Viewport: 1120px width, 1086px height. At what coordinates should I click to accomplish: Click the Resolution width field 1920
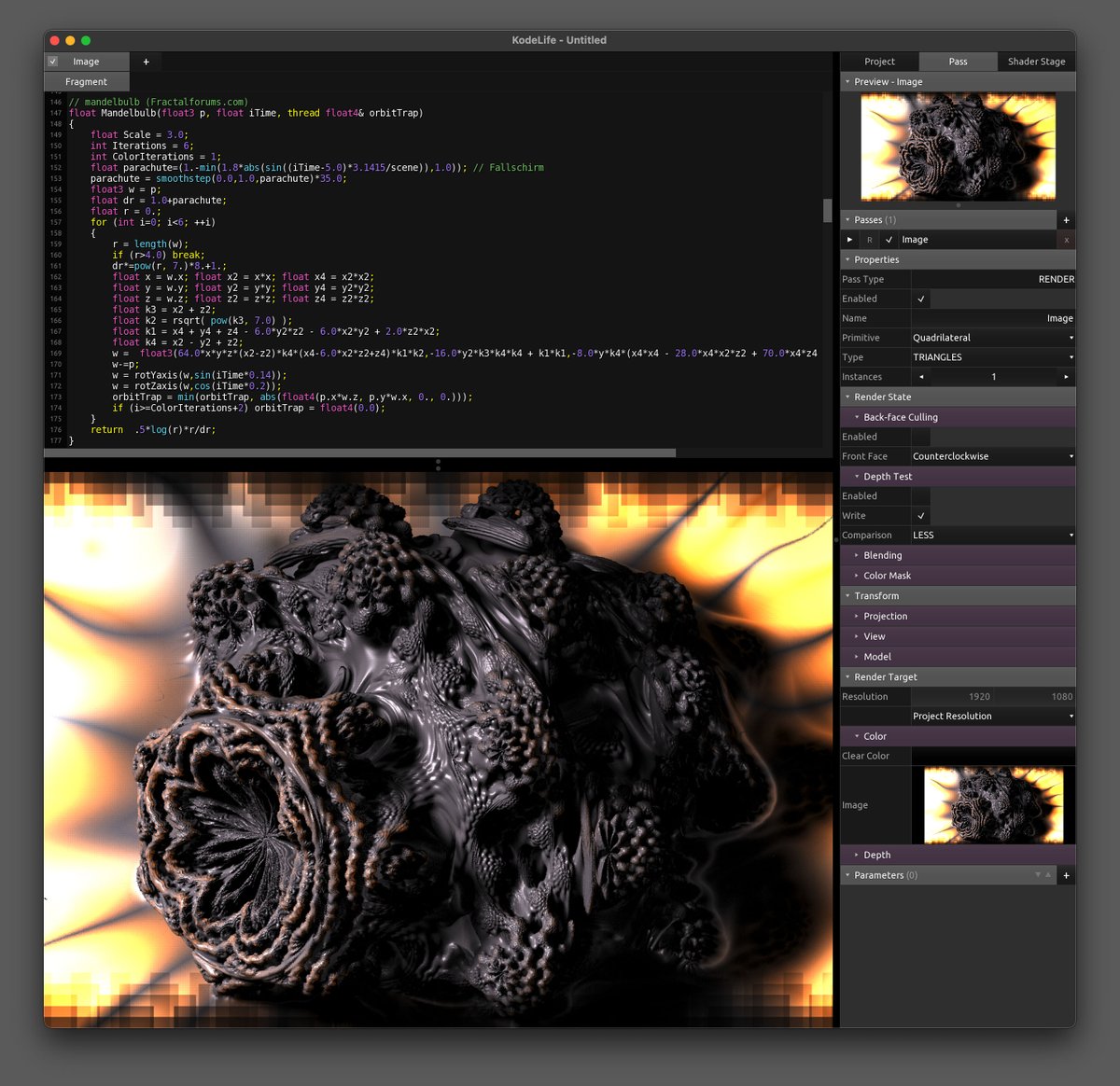tap(952, 697)
